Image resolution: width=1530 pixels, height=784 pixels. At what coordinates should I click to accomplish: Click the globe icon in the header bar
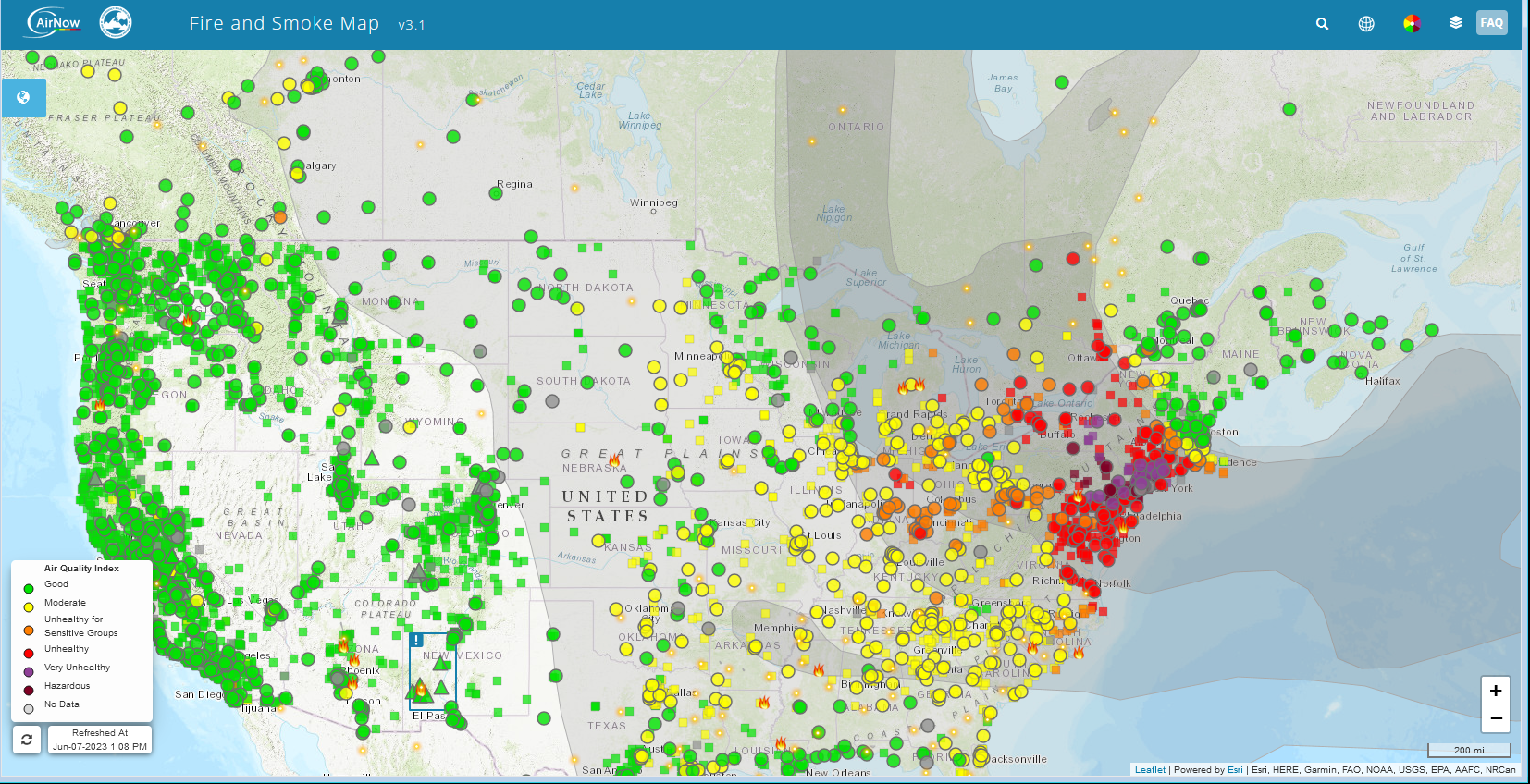point(1366,24)
